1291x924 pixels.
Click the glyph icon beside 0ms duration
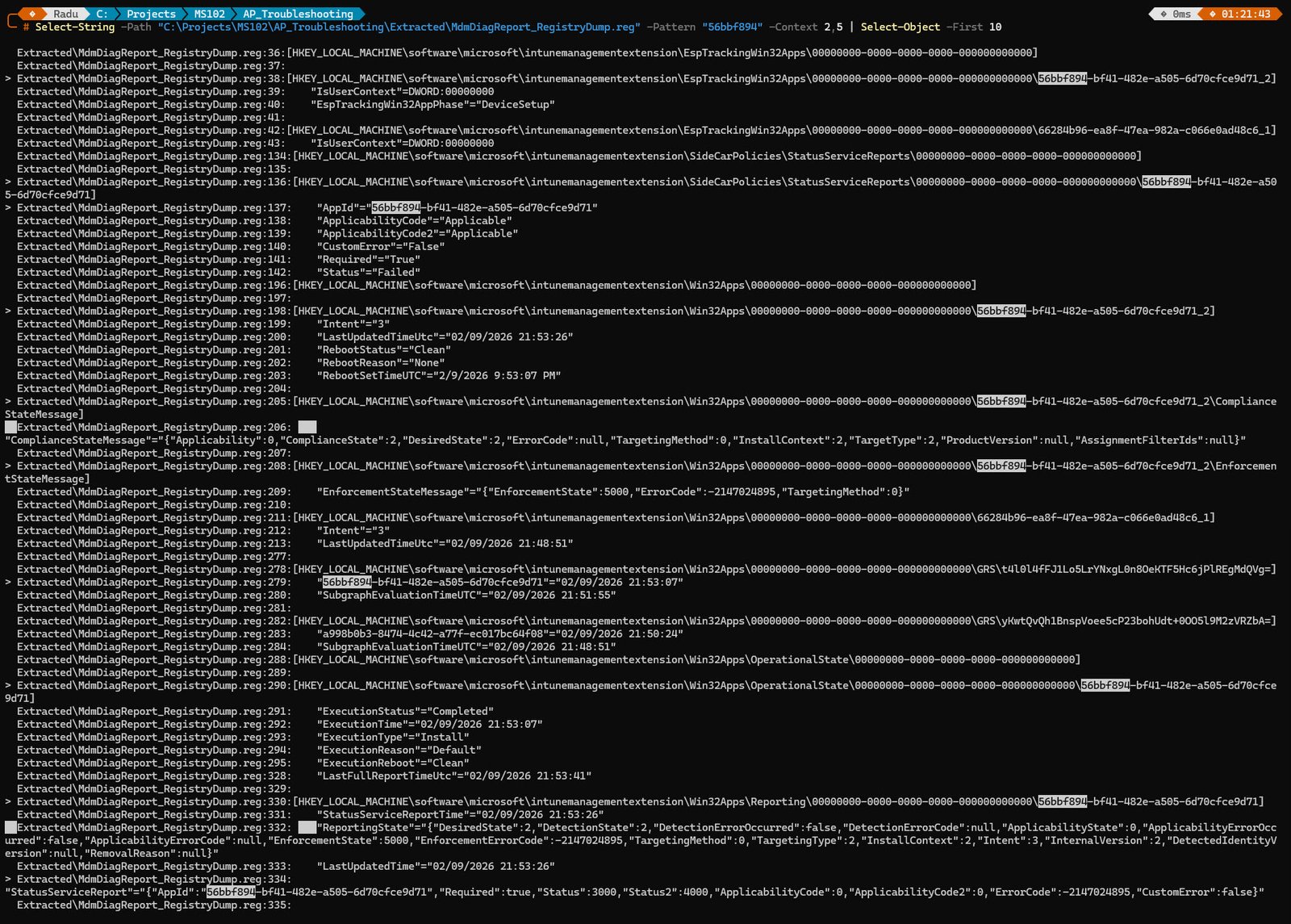pyautogui.click(x=1163, y=14)
